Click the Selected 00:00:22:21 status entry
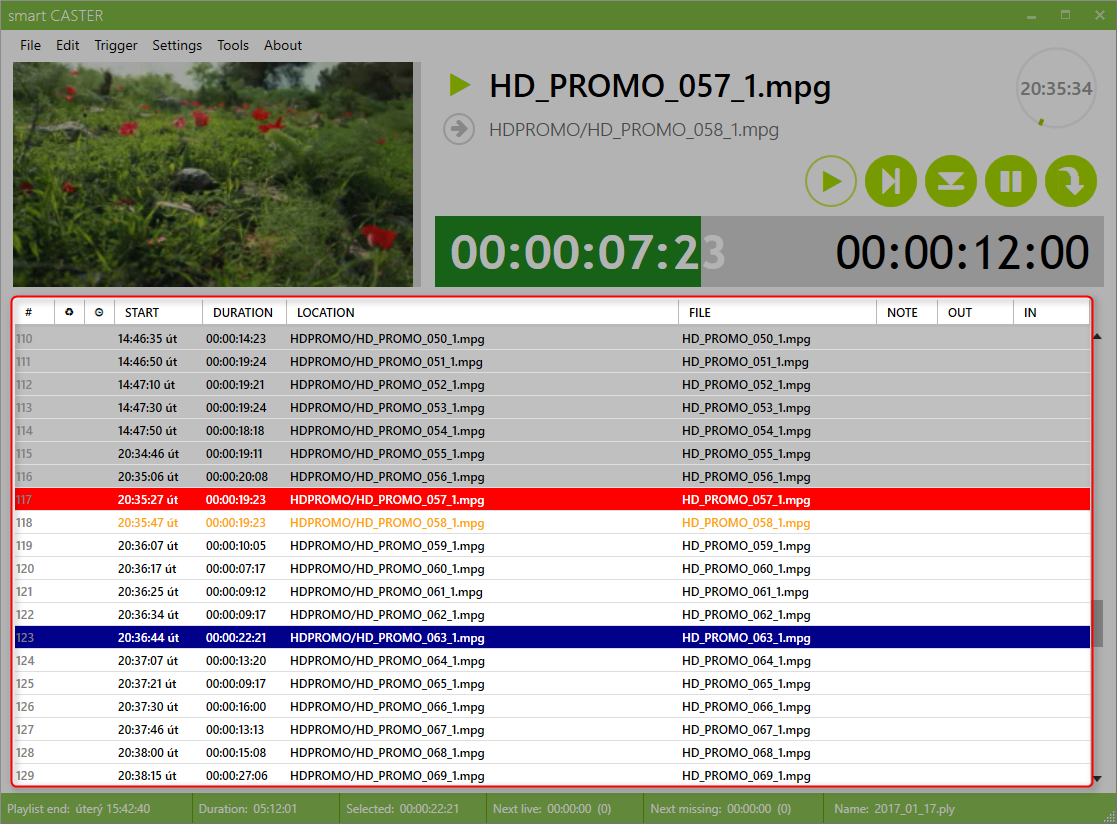The width and height of the screenshot is (1117, 824). (x=402, y=809)
